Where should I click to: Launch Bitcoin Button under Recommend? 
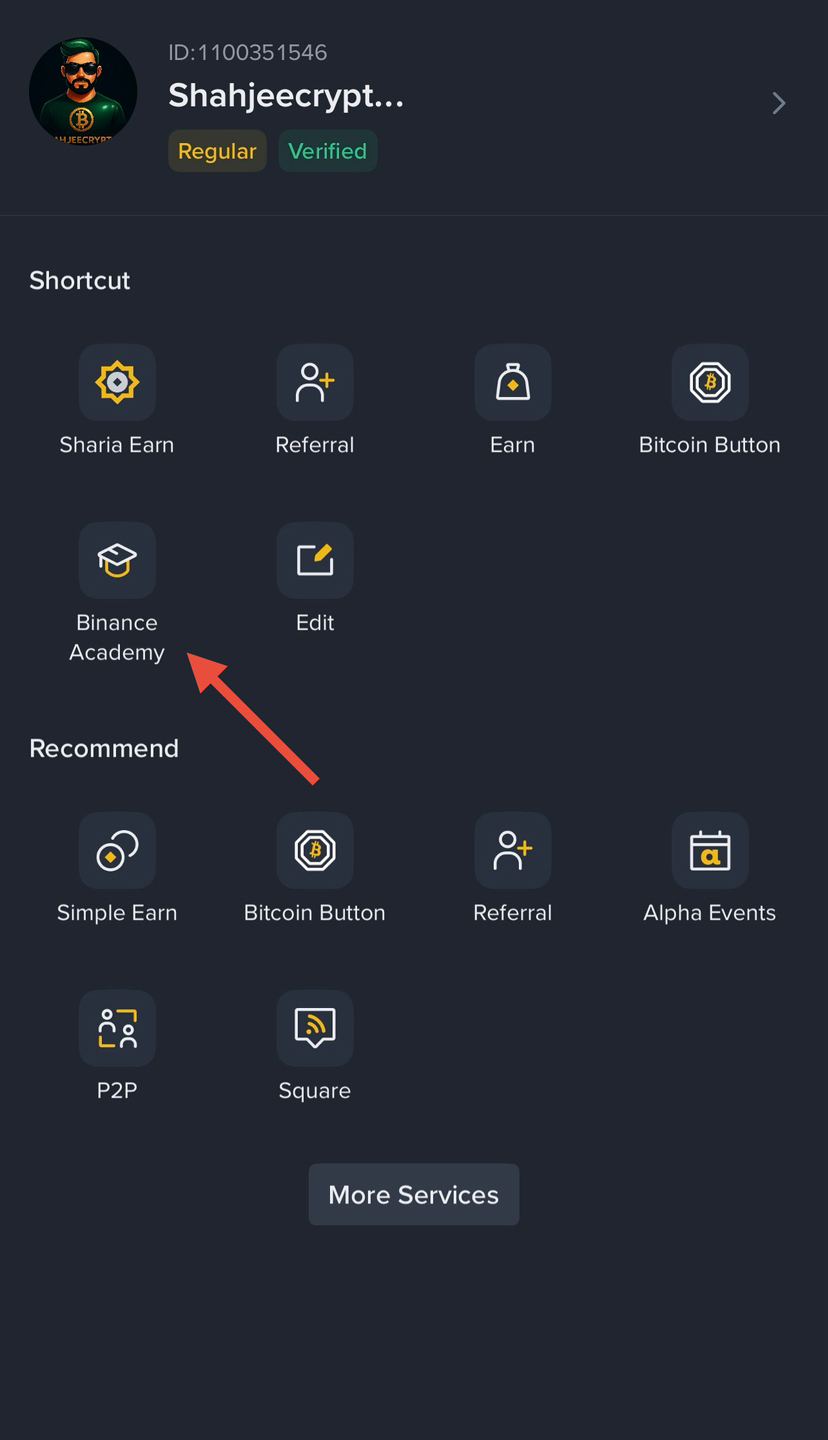(x=315, y=850)
